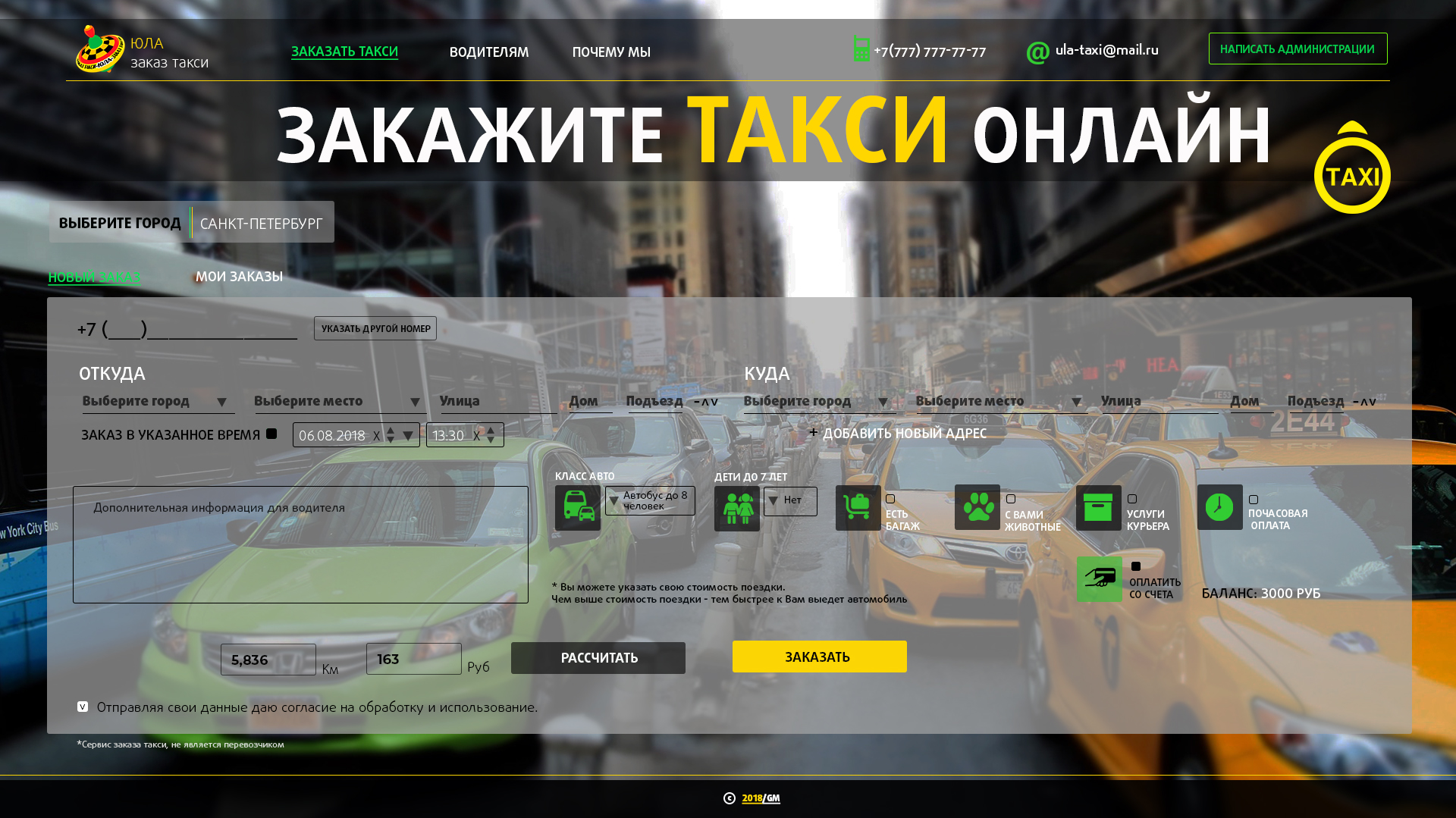The width and height of the screenshot is (1456, 818).
Task: Click Указать другой номер button
Action: [375, 328]
